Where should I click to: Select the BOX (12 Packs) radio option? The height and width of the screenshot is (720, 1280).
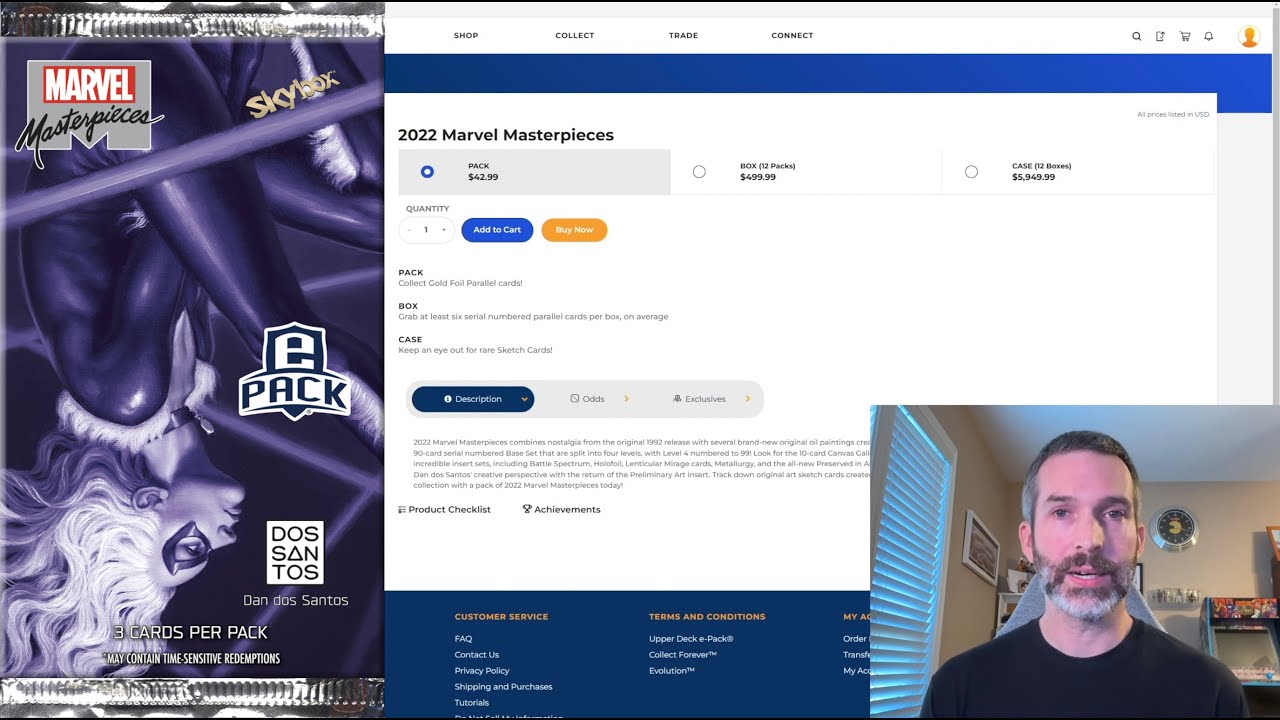(x=699, y=172)
